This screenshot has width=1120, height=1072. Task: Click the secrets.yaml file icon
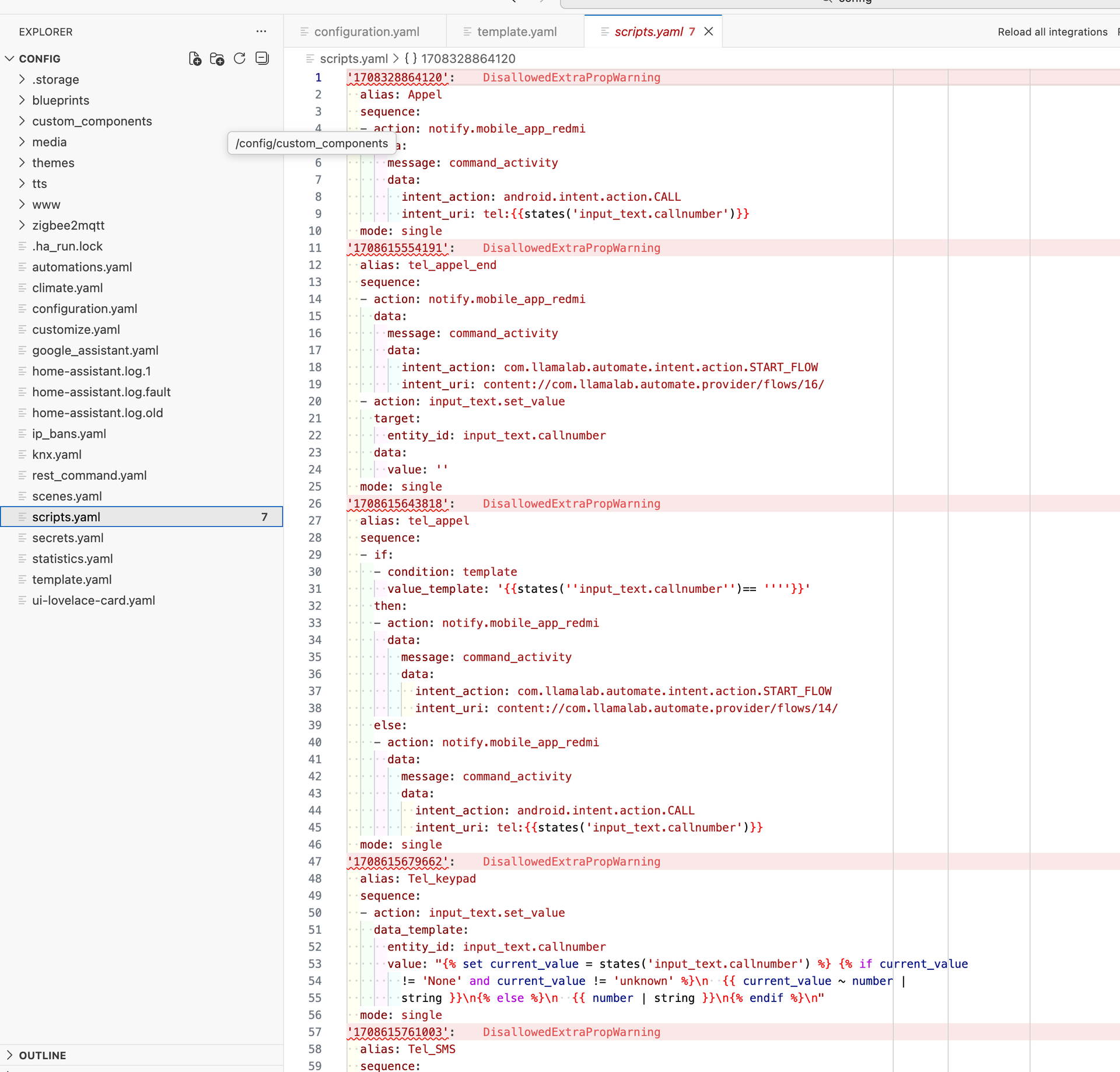tap(22, 537)
